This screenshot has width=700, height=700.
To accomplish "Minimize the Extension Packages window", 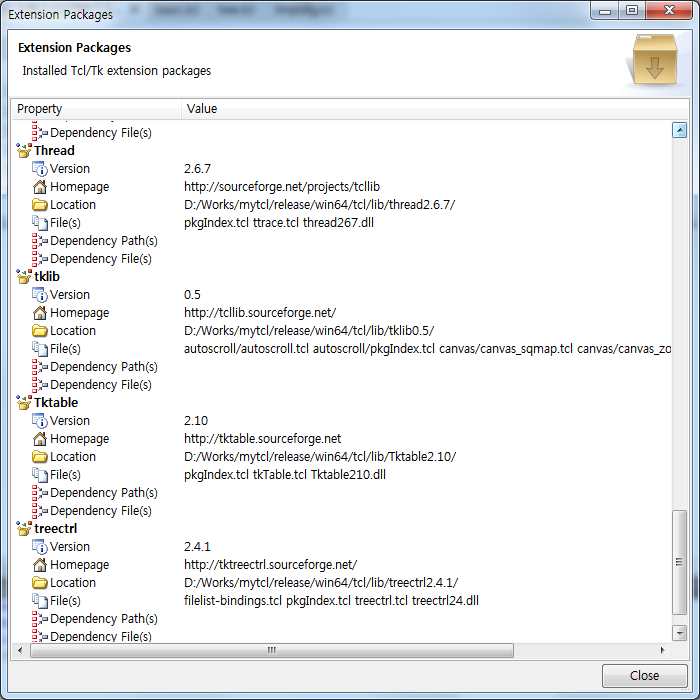I will (x=605, y=11).
